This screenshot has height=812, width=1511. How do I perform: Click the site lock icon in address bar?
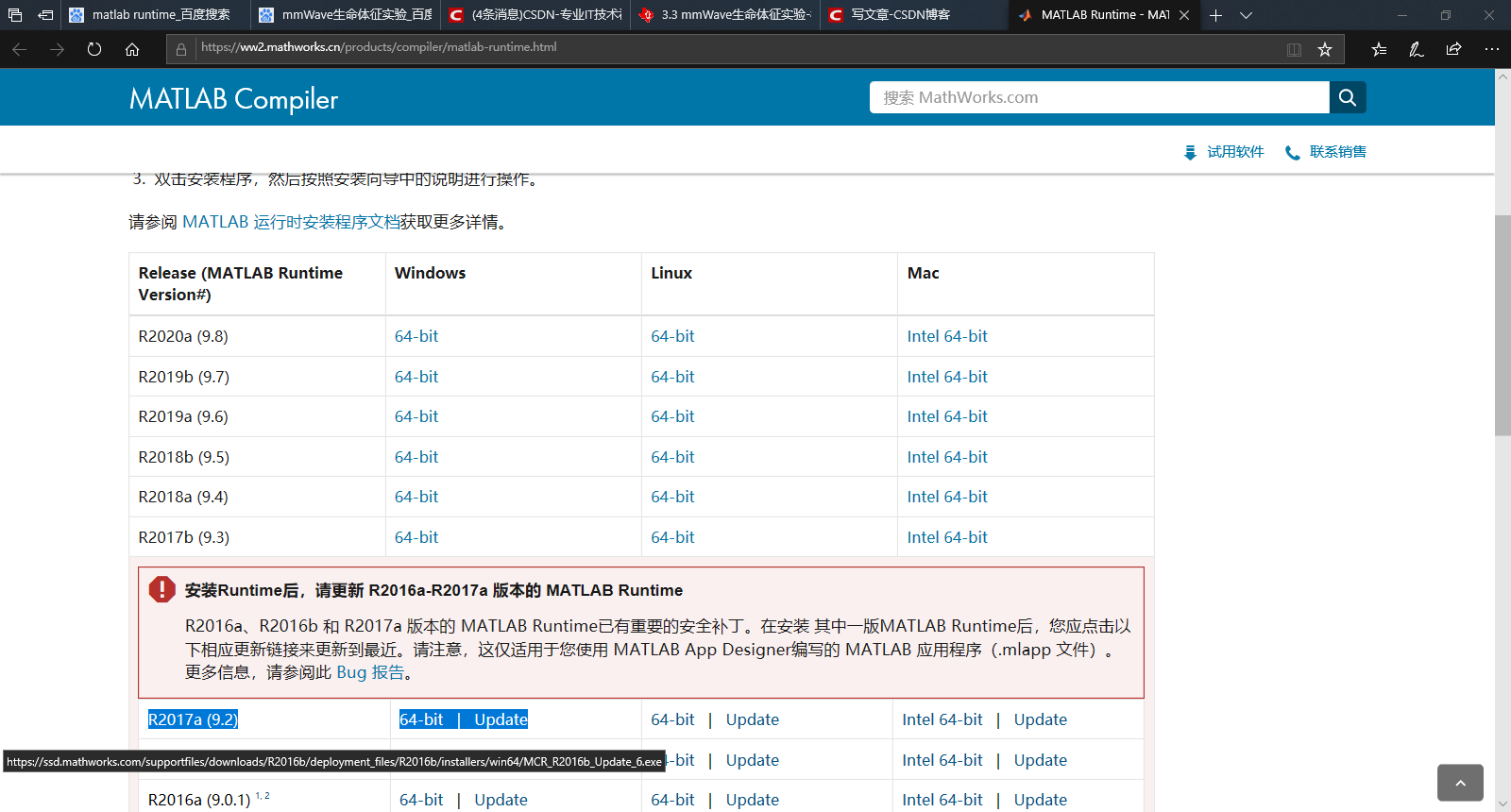180,49
